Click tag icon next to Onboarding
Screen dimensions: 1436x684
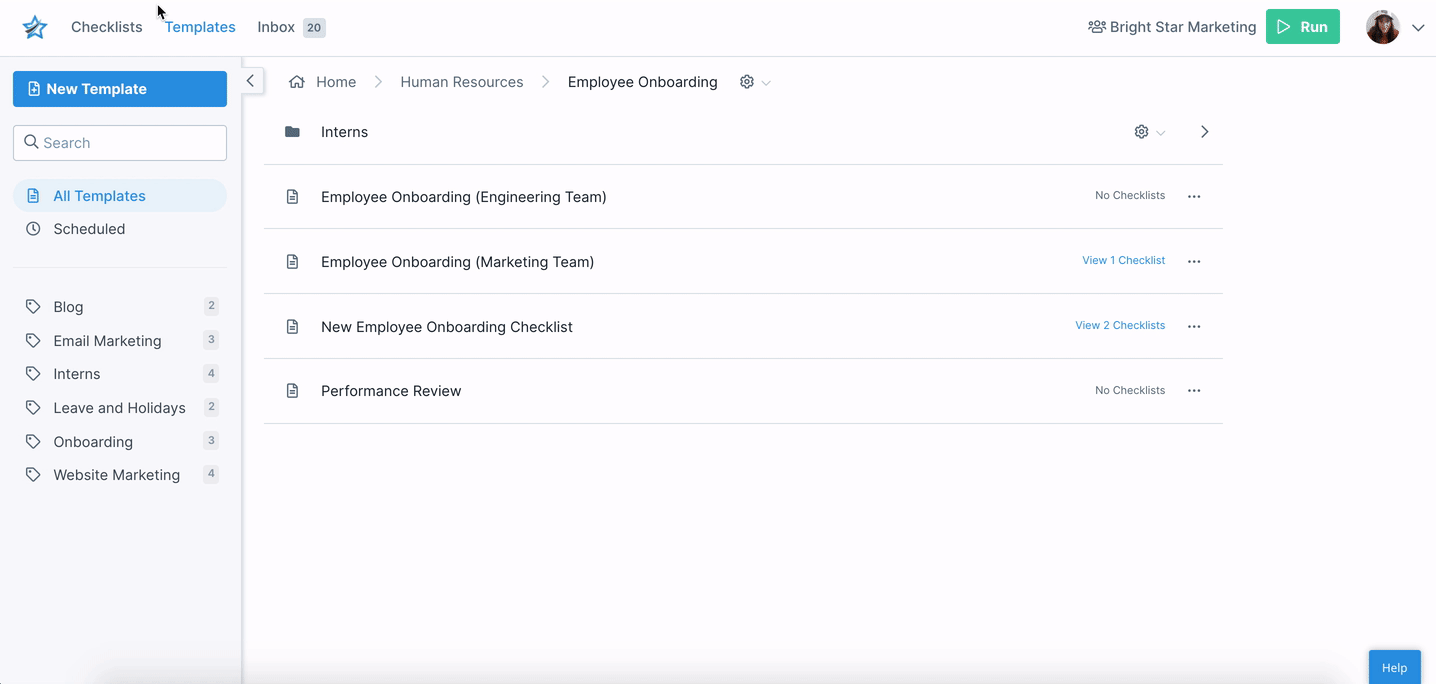click(x=33, y=442)
